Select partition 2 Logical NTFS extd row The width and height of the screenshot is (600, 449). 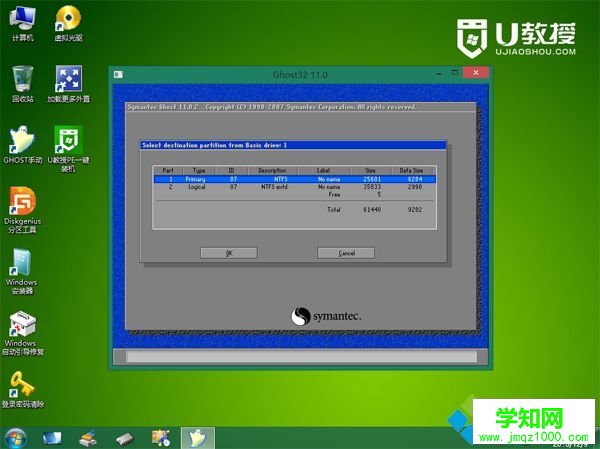[x=295, y=187]
